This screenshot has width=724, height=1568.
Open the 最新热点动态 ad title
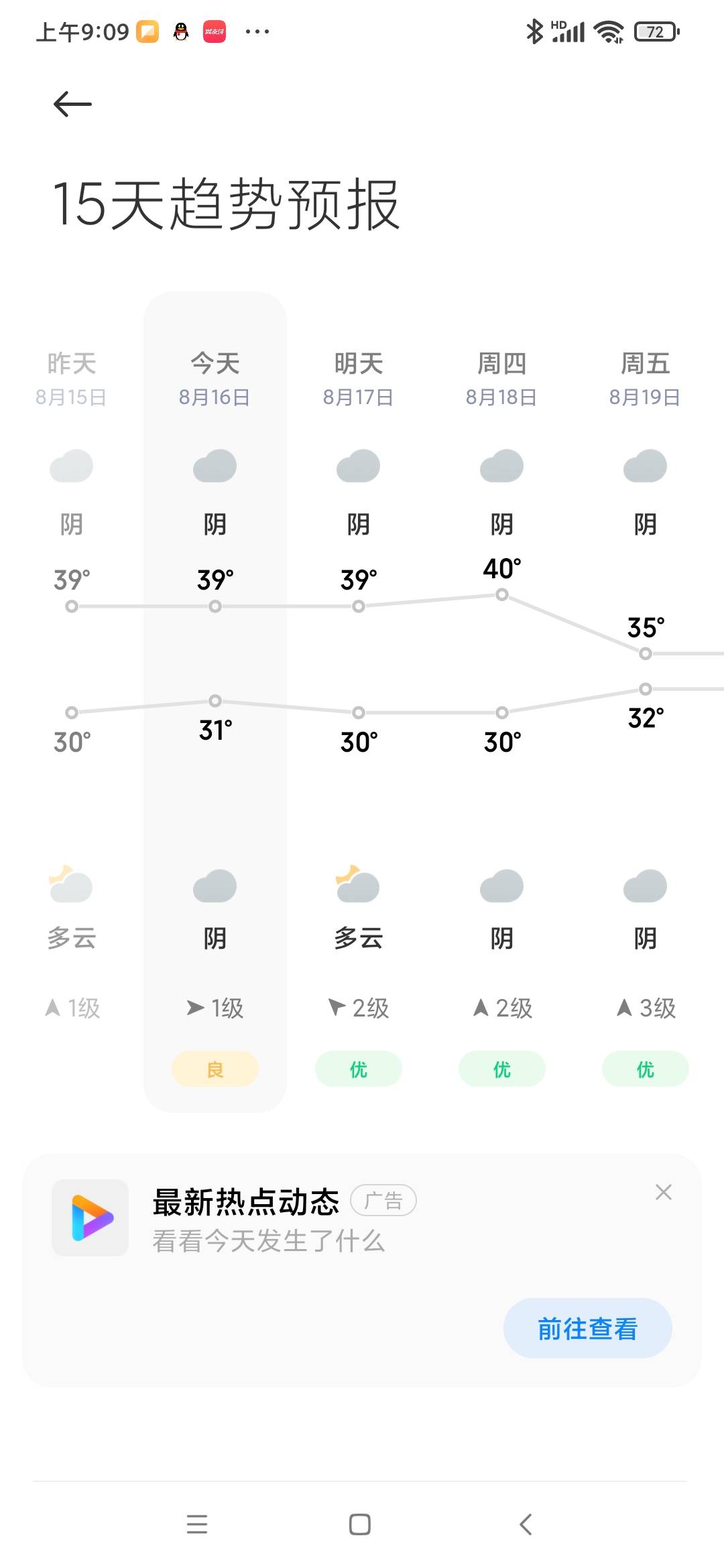(x=246, y=1202)
